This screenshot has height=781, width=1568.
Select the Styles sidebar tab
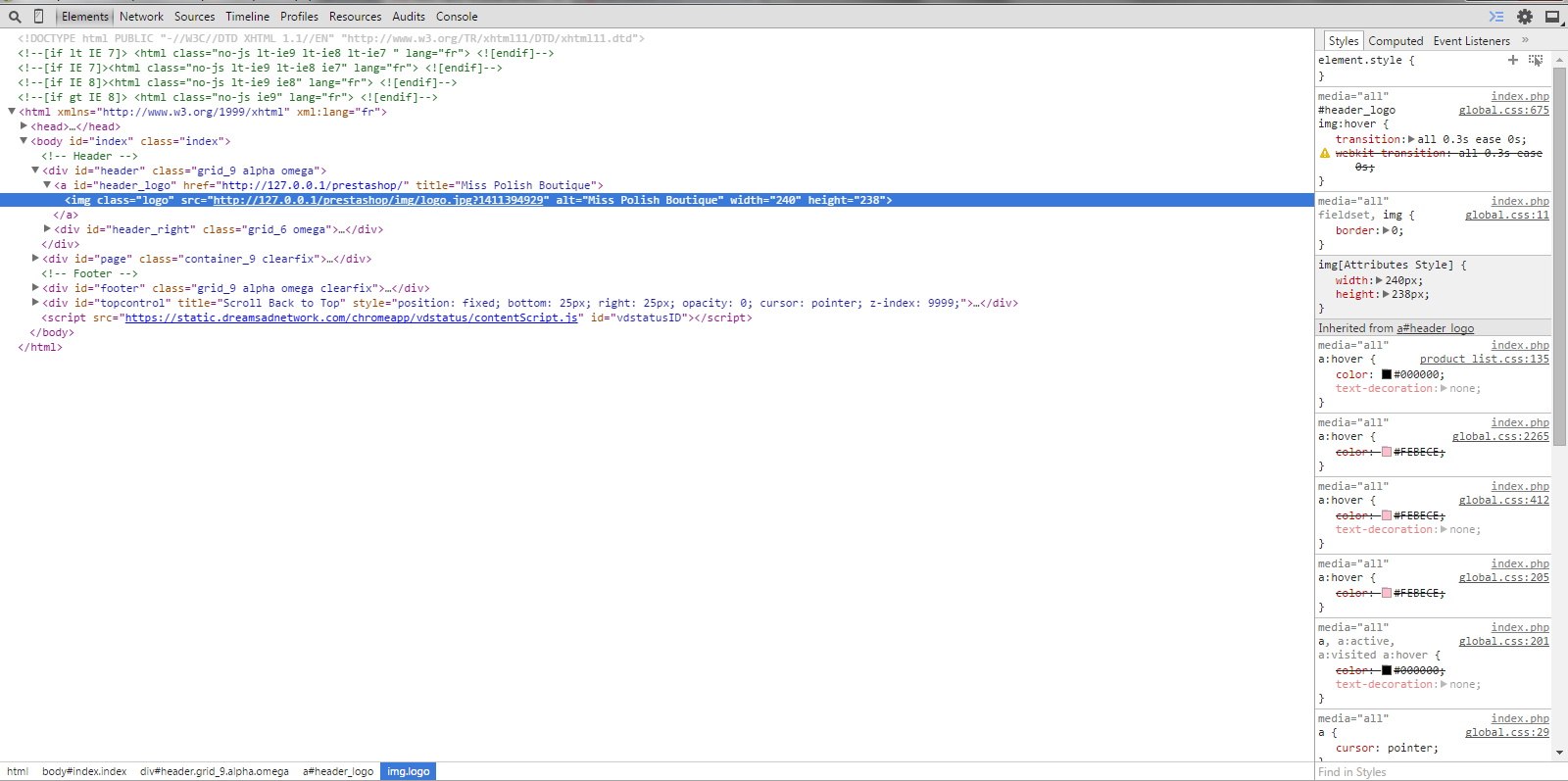1344,41
